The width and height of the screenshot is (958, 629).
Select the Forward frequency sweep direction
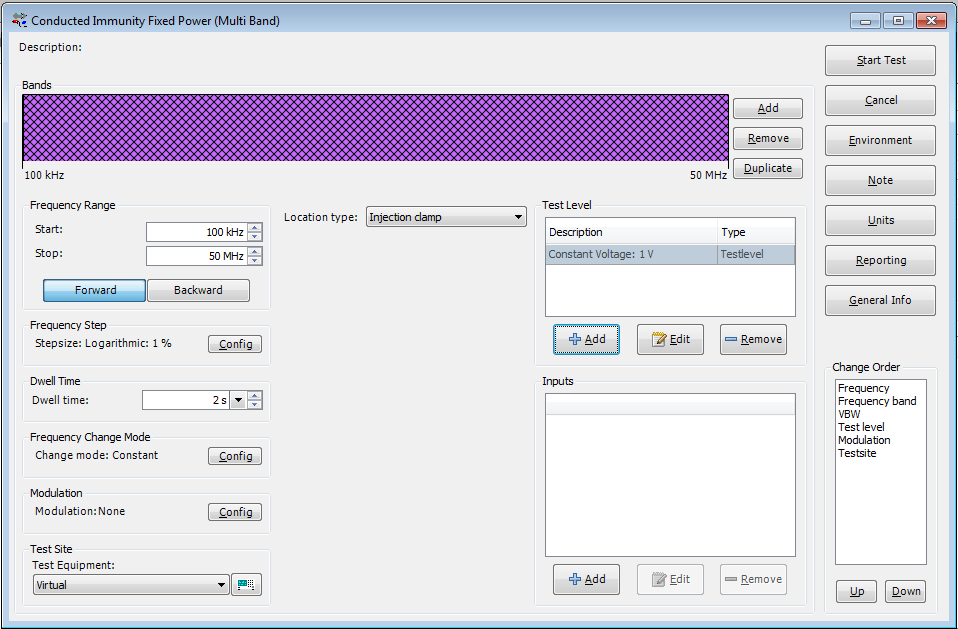(x=93, y=290)
